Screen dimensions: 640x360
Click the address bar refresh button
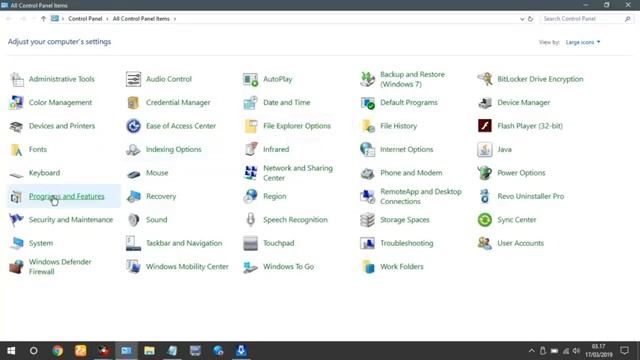click(x=530, y=19)
